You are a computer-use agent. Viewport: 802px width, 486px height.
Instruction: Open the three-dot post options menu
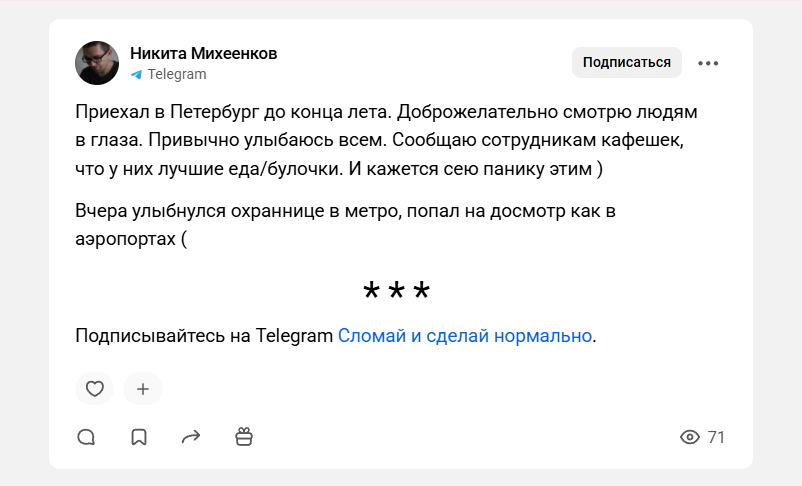(708, 63)
